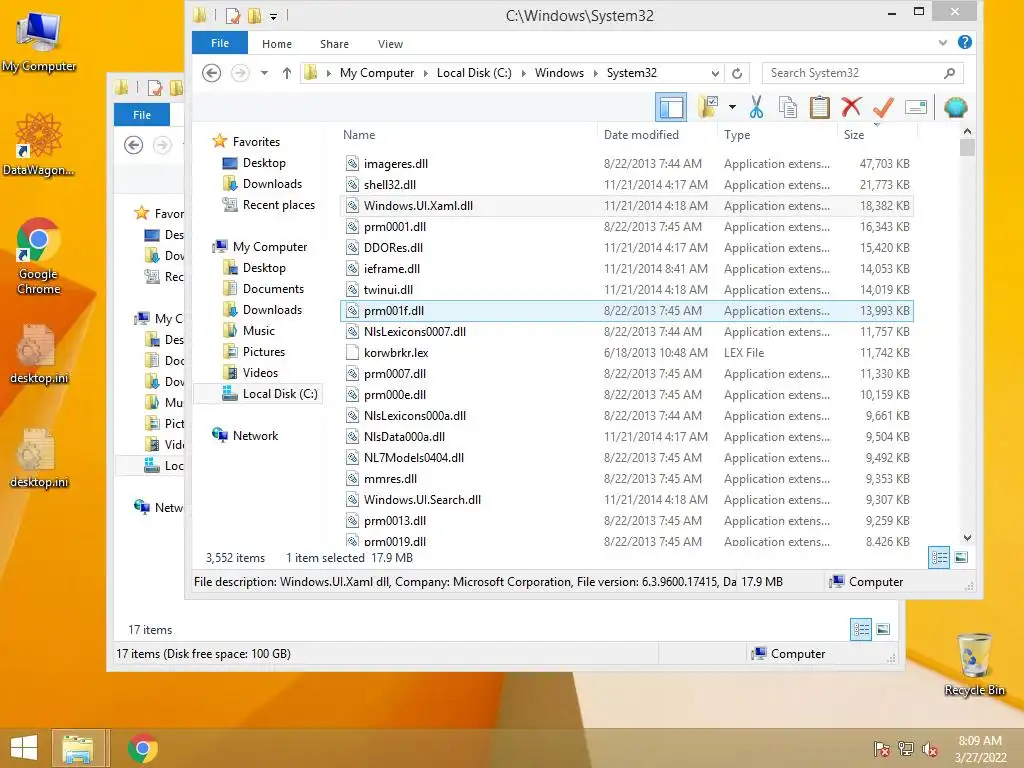Click the red X Delete icon
This screenshot has width=1024, height=768.
[x=851, y=106]
